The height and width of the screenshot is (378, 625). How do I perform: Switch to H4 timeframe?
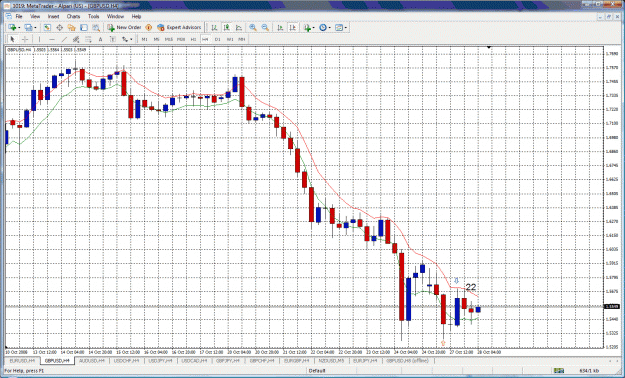[205, 39]
